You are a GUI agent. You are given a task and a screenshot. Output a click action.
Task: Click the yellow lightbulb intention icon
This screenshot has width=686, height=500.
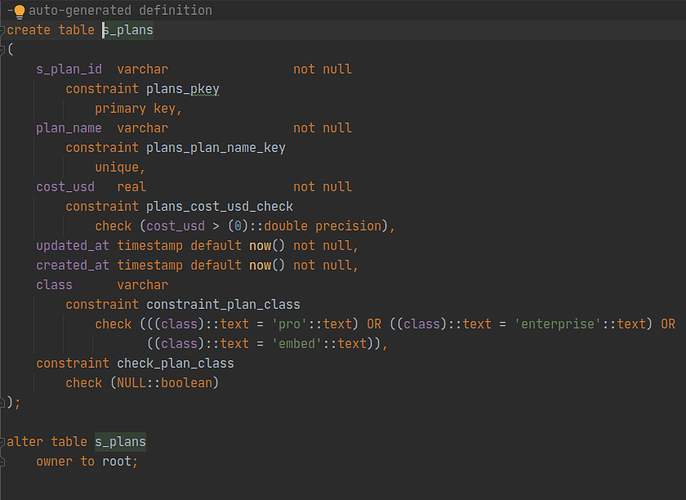coord(19,12)
